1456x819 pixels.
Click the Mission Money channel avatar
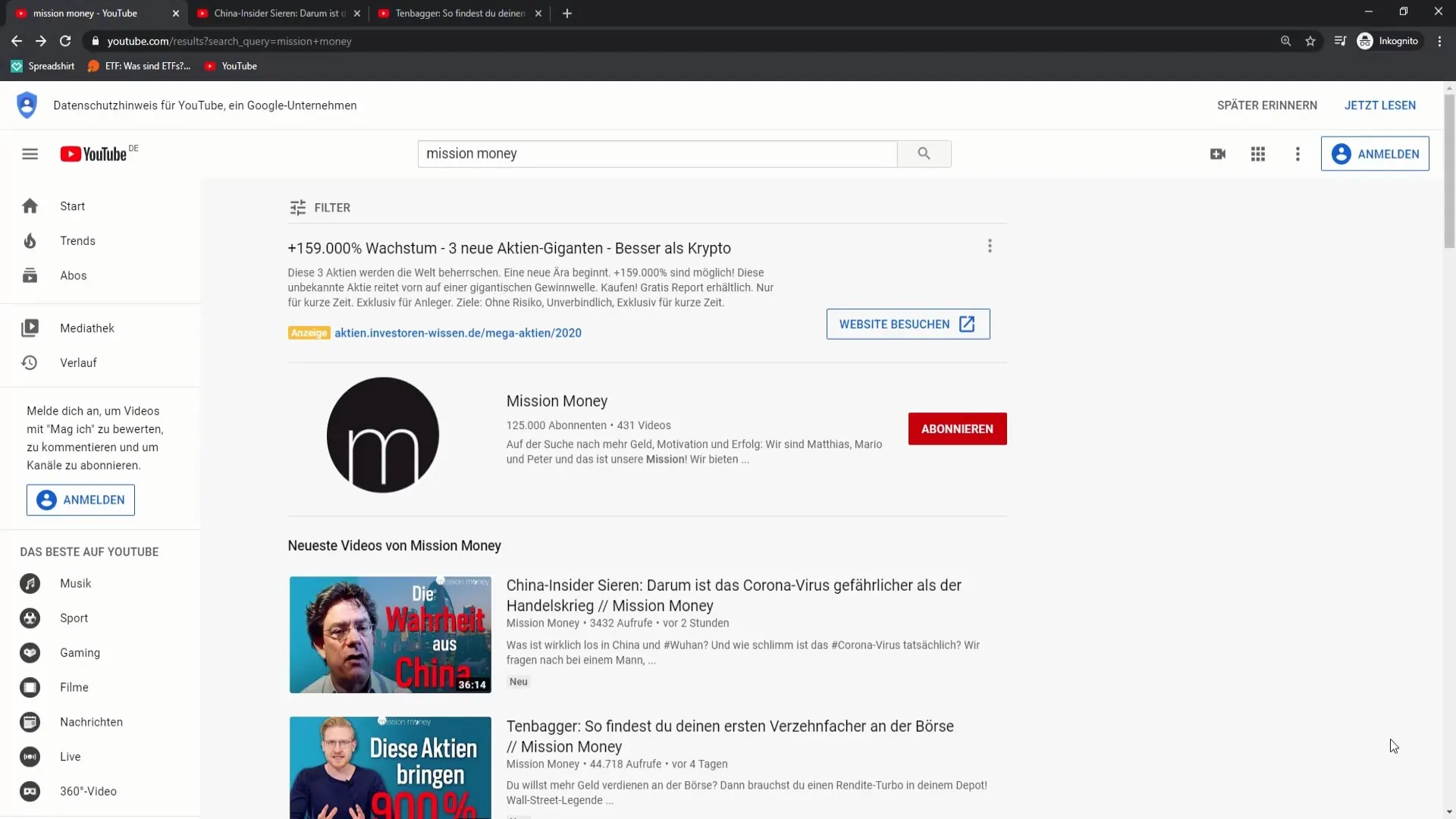[383, 435]
